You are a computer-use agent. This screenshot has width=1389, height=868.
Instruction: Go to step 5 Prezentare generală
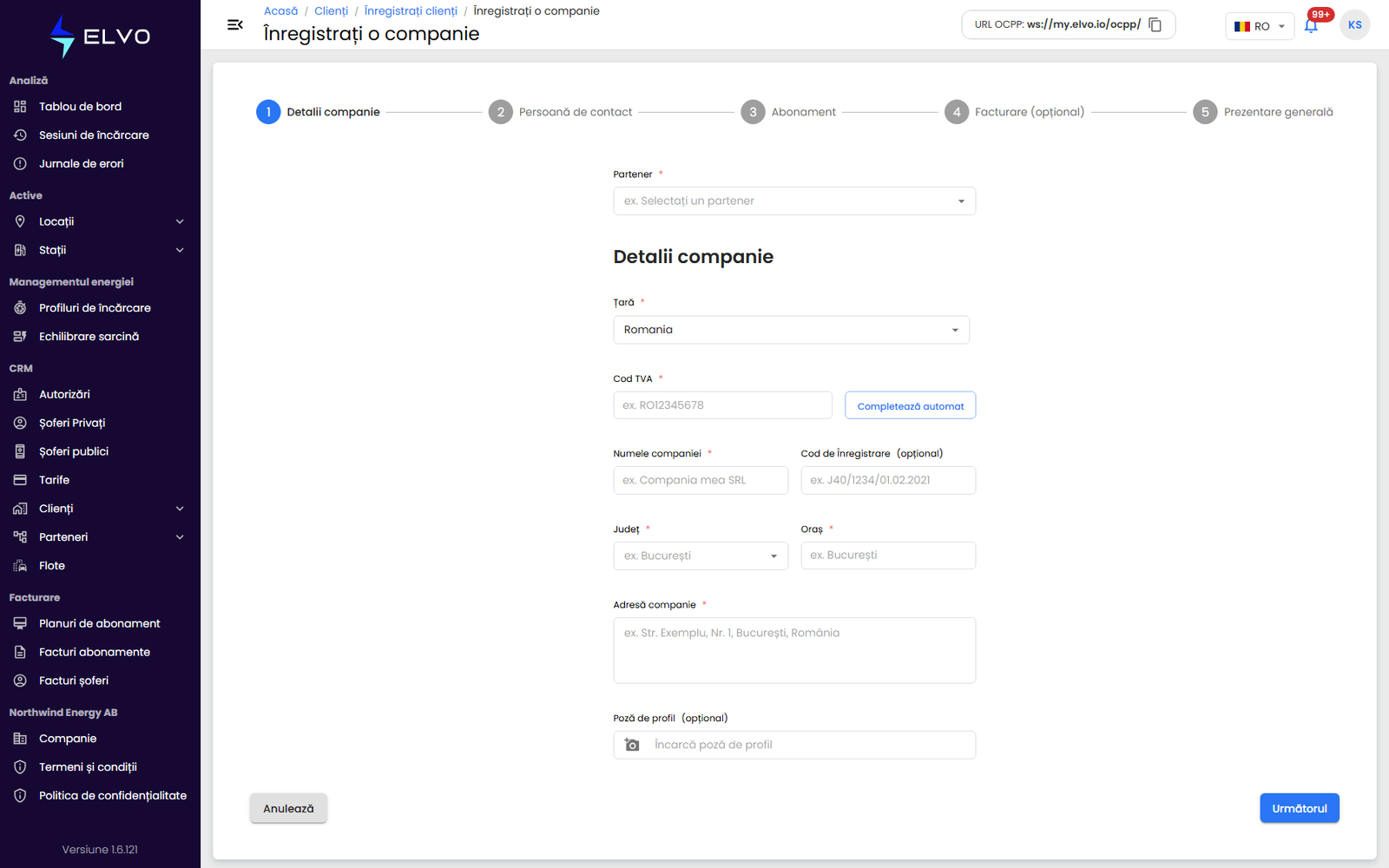1263,112
